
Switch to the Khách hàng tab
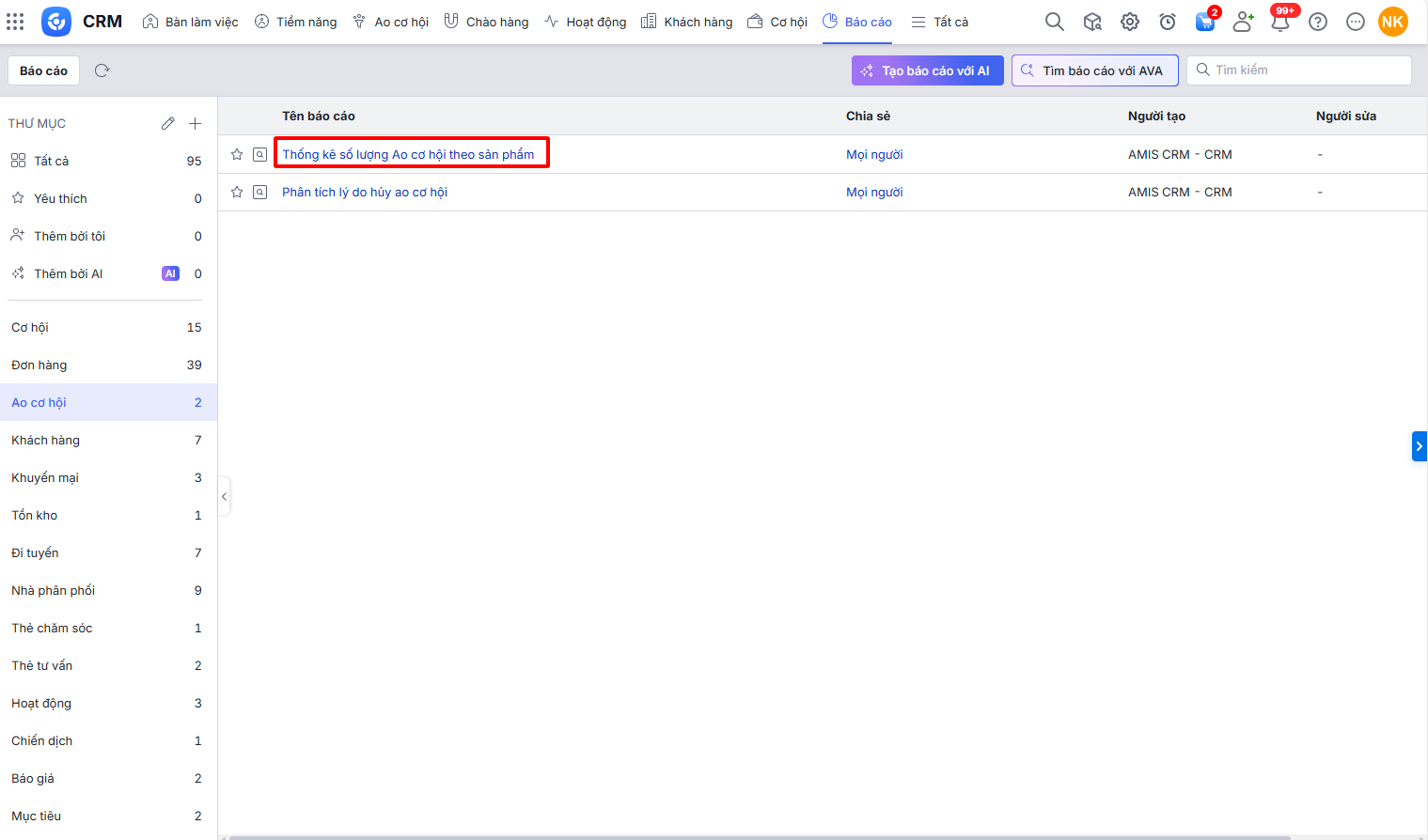pos(687,22)
